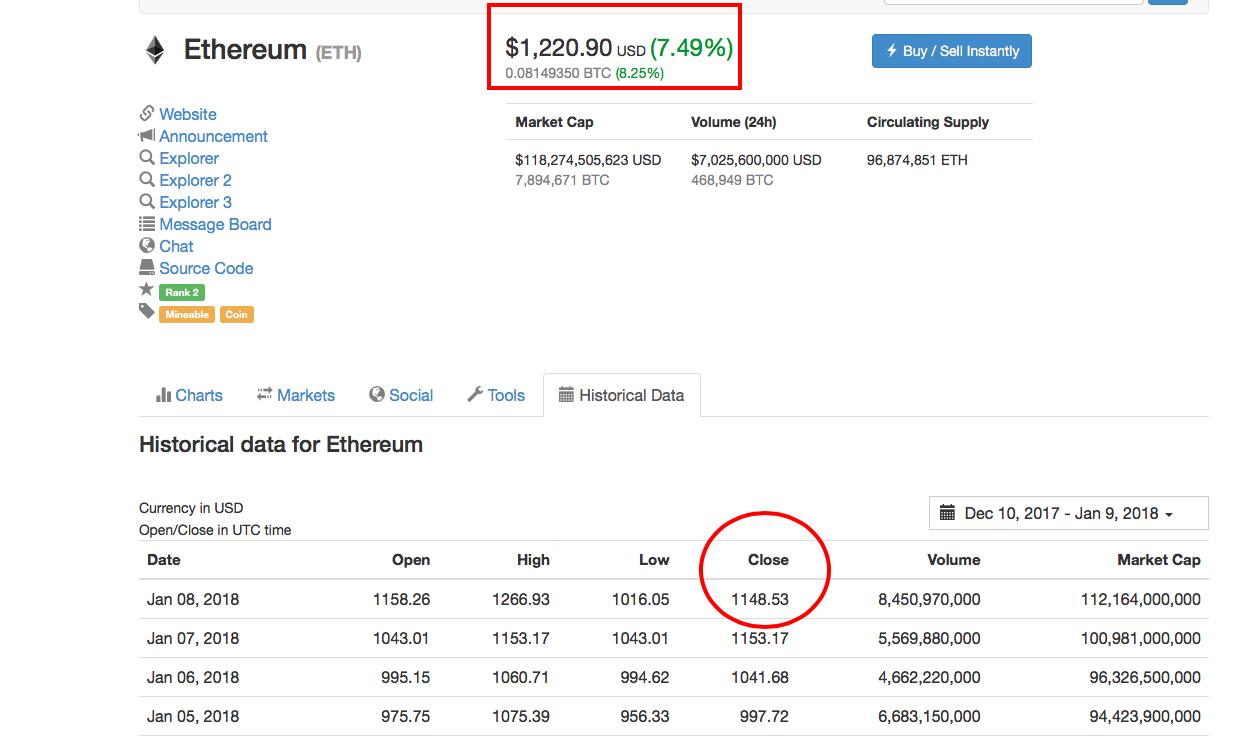Image resolution: width=1234 pixels, height=745 pixels.
Task: Click the 1266.93 high value
Action: 521,600
